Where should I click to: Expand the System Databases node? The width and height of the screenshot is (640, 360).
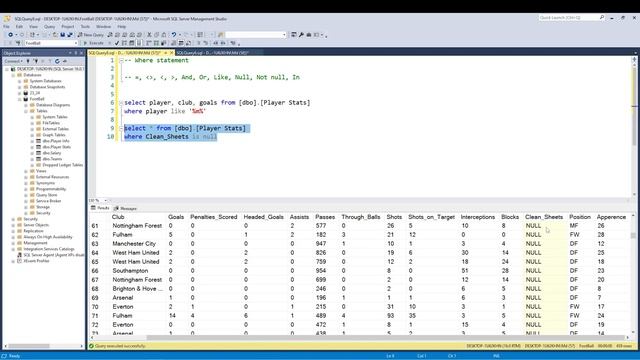click(20, 81)
